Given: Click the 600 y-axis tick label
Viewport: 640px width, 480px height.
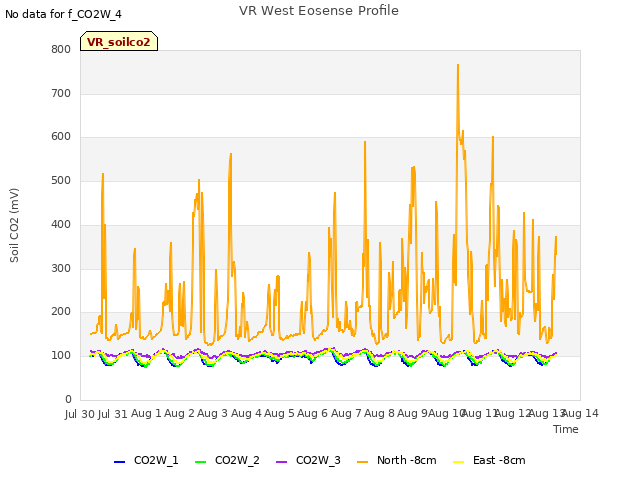Looking at the screenshot, I should [x=61, y=137].
